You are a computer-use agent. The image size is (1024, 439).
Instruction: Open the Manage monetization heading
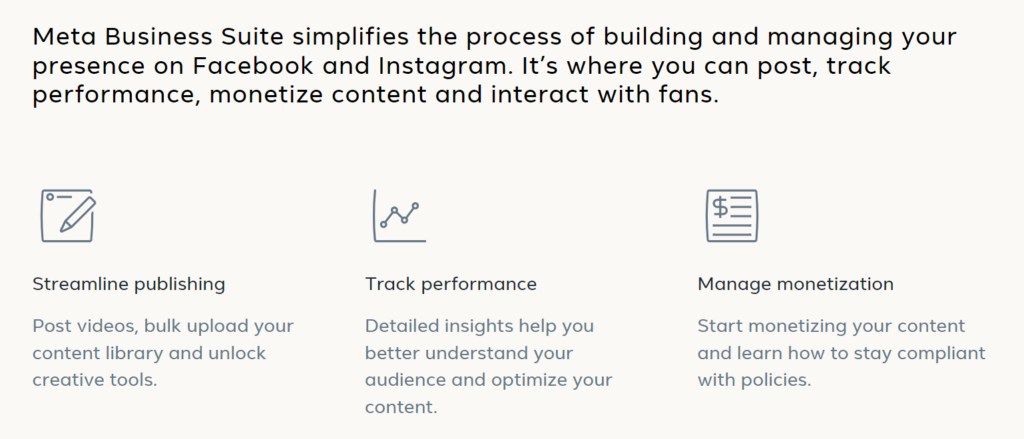tap(796, 284)
